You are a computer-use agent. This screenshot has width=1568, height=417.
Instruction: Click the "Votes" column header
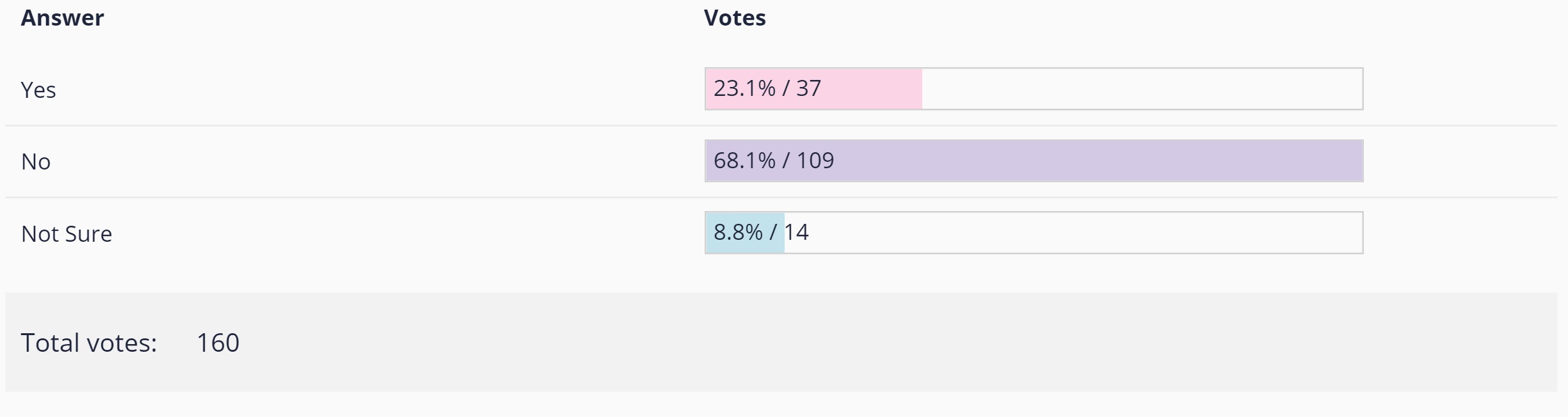click(734, 18)
